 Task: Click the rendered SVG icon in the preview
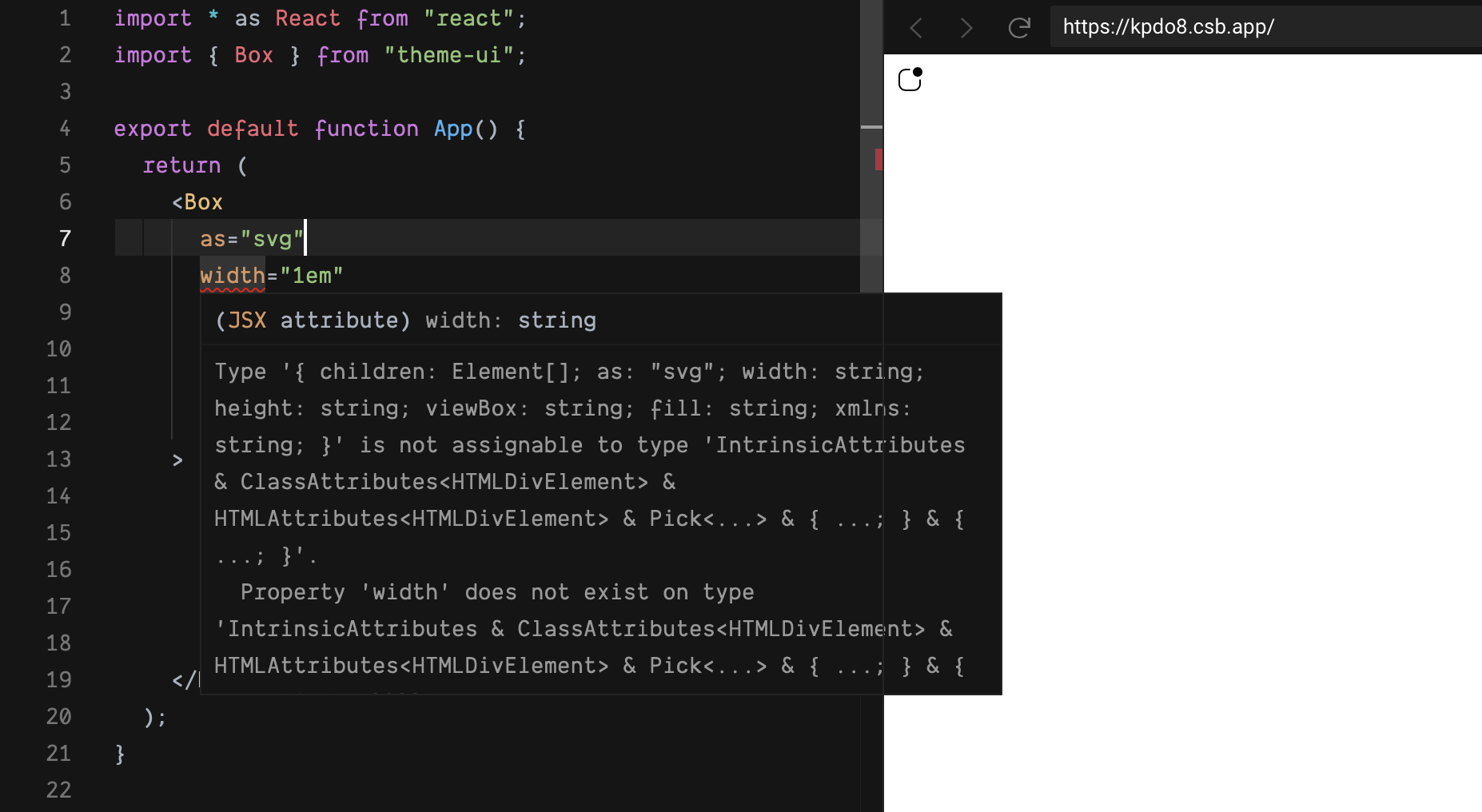910,79
